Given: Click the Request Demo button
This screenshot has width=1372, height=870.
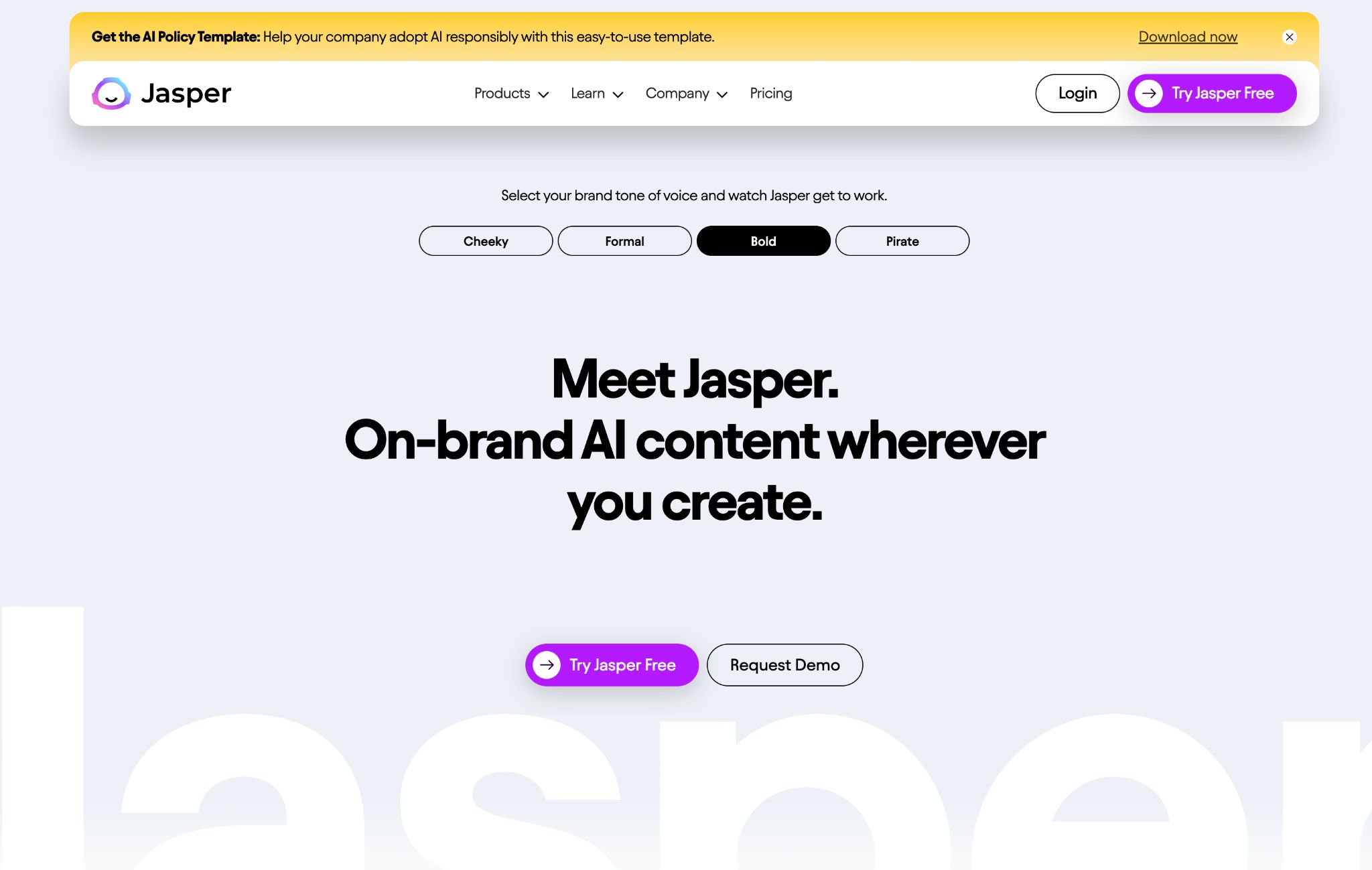Looking at the screenshot, I should tap(784, 664).
